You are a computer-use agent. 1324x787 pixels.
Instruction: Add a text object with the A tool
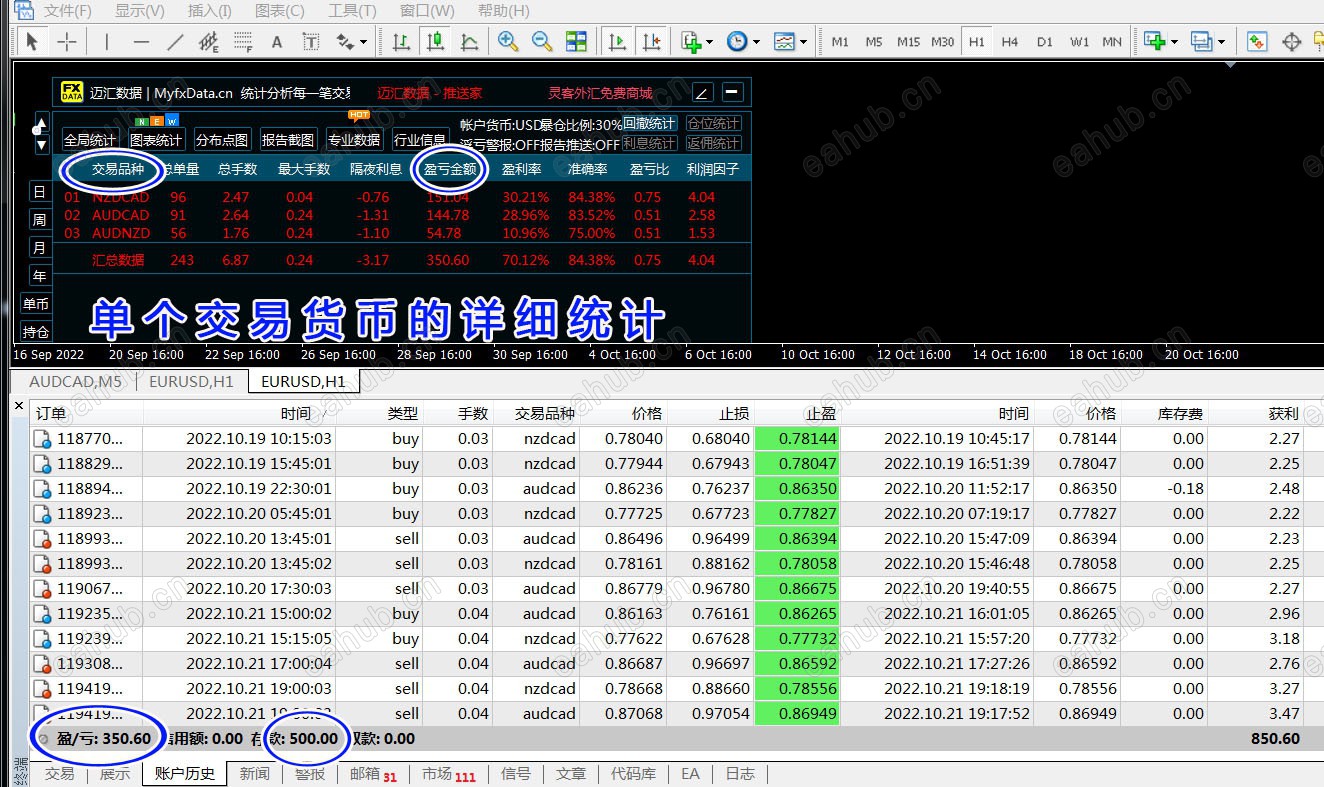coord(277,42)
